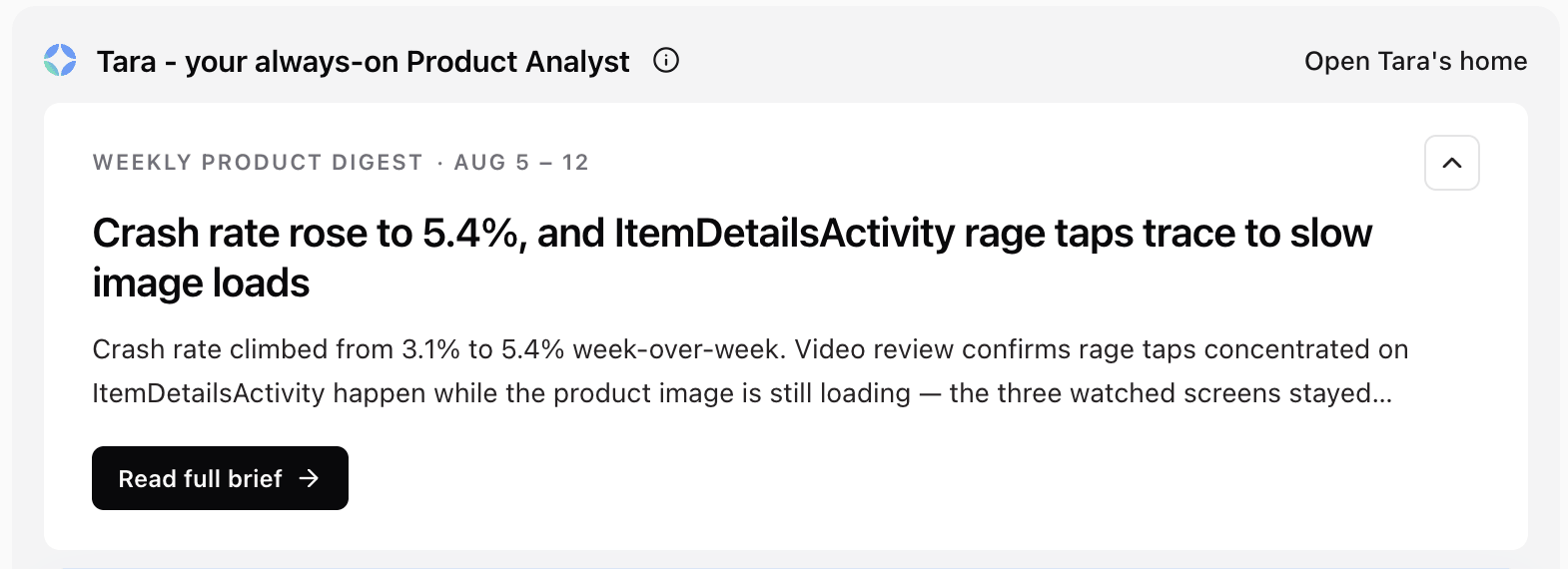
Task: Select the Weekly Product Digest label
Action: coord(258,163)
